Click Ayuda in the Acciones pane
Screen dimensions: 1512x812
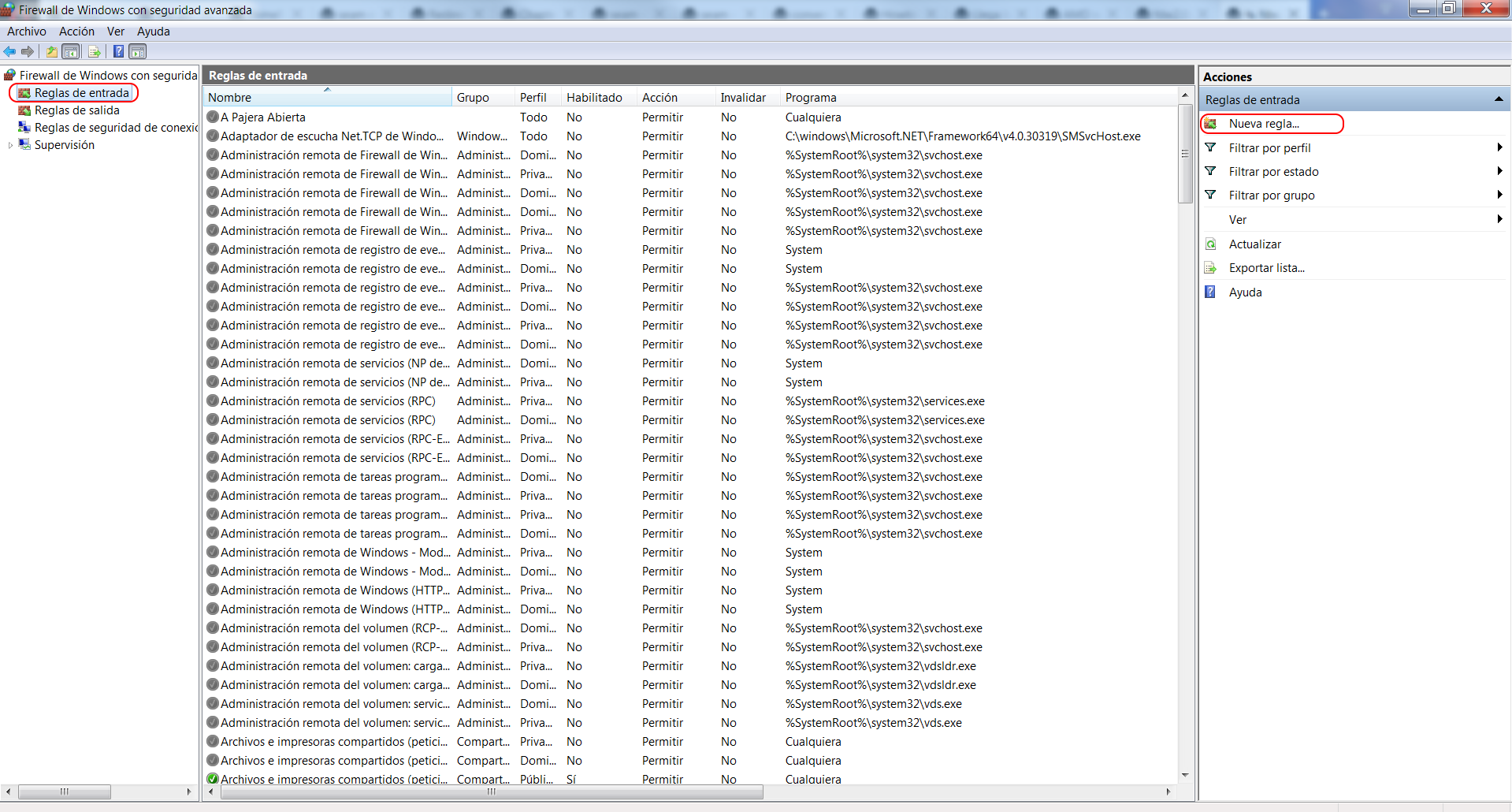click(x=1245, y=292)
